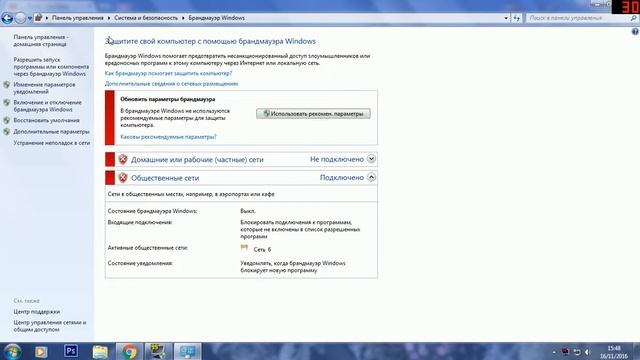Open the Windows Start menu
Screen dimensions: 640x360
click(x=12, y=352)
